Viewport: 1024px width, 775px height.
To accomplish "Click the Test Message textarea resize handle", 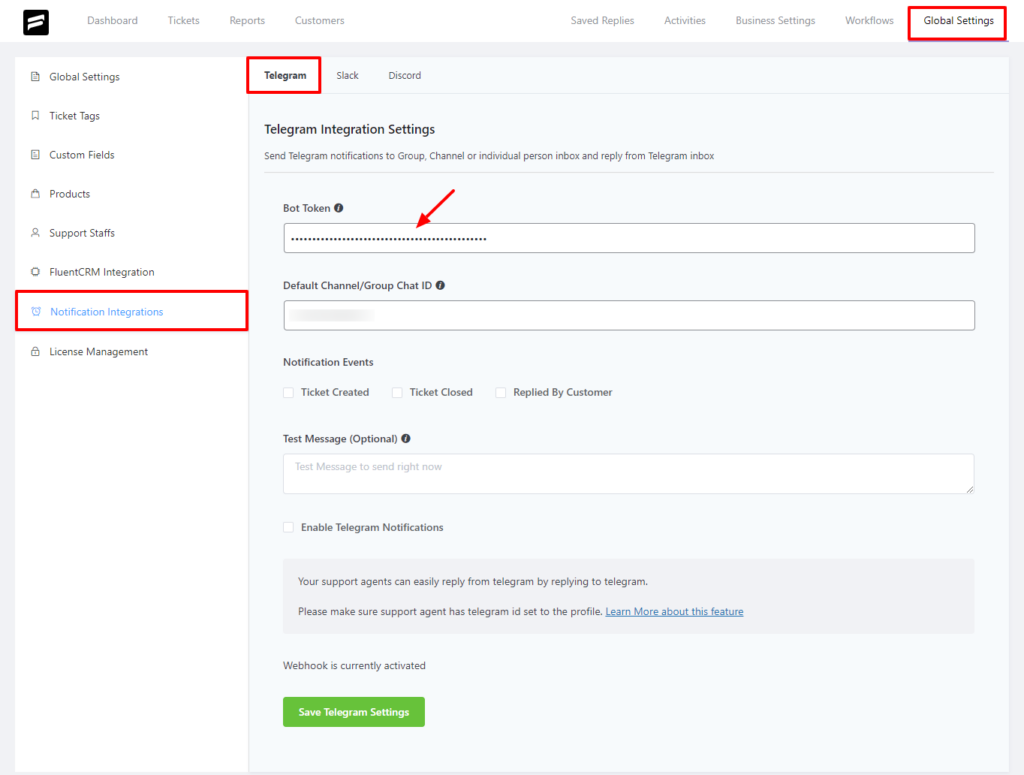I will click(970, 489).
